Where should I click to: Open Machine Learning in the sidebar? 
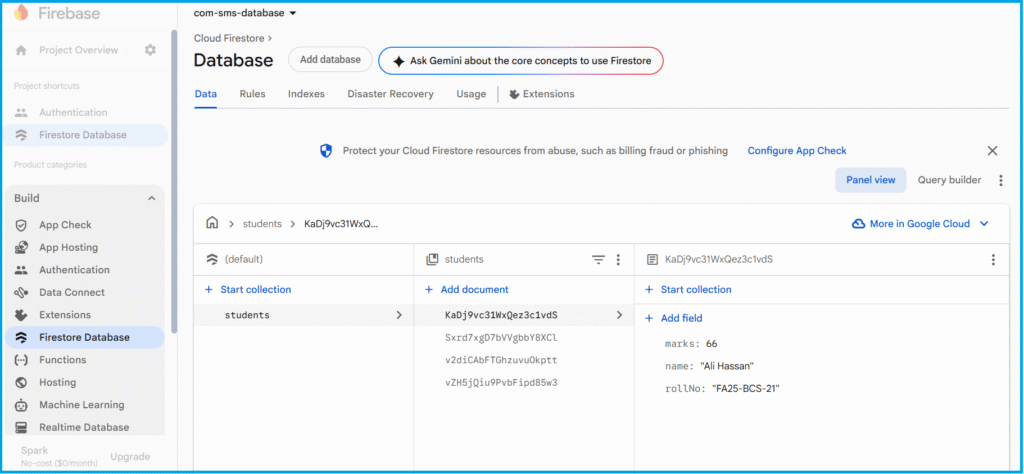coord(81,405)
